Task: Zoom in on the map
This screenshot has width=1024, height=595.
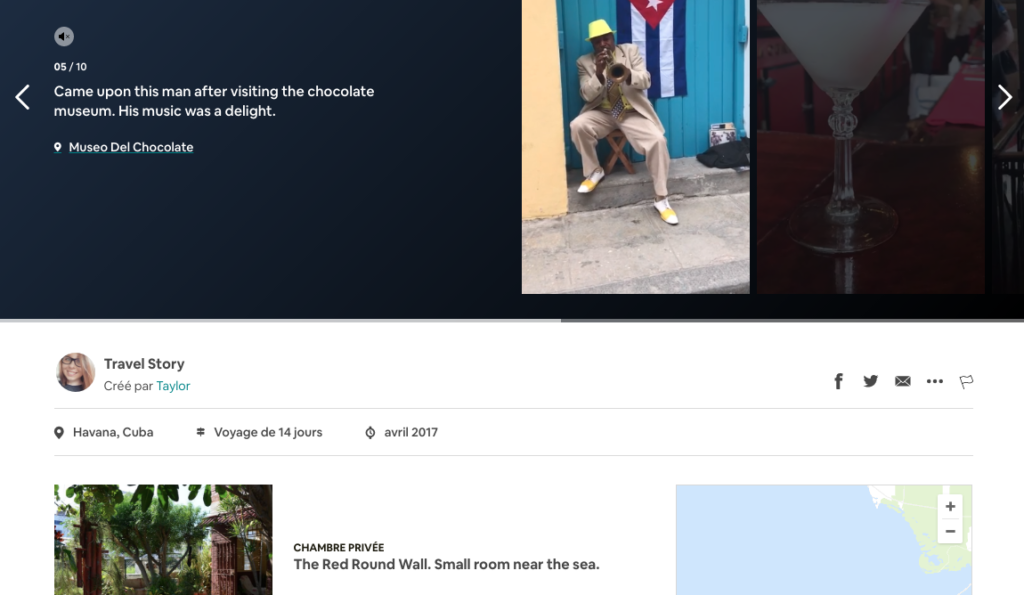Action: (950, 506)
